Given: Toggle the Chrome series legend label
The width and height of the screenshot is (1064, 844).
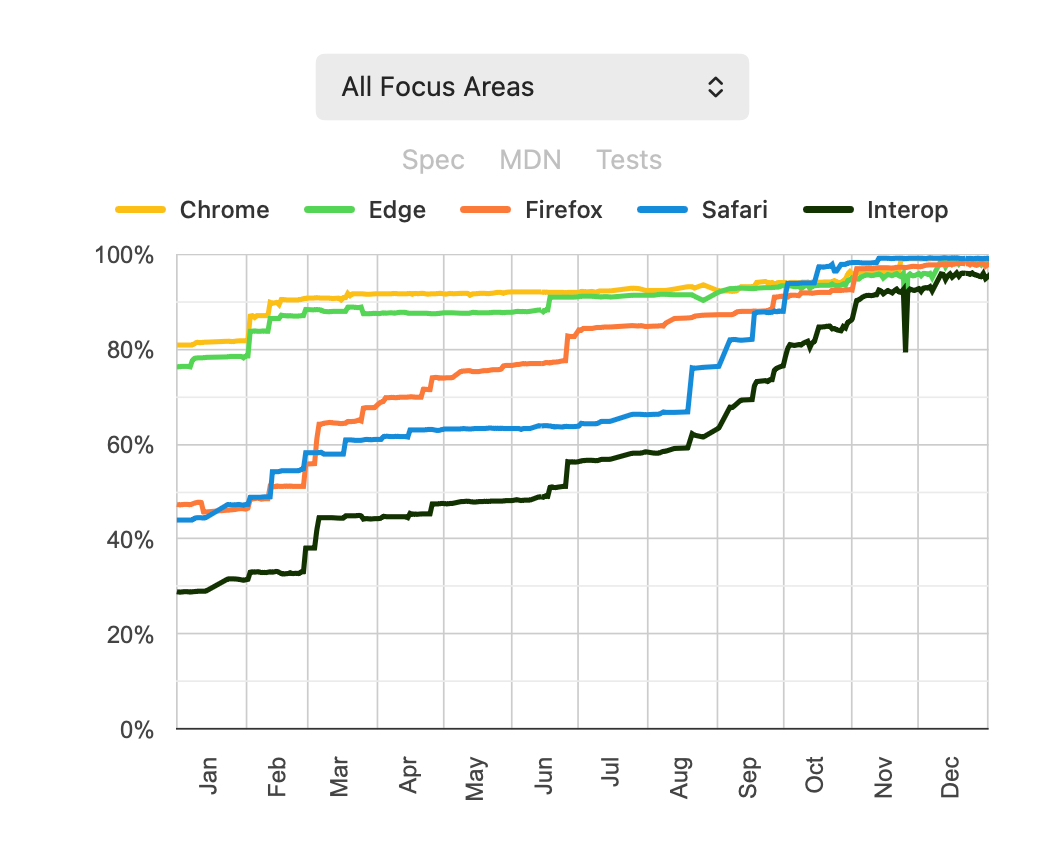Looking at the screenshot, I should point(224,210).
